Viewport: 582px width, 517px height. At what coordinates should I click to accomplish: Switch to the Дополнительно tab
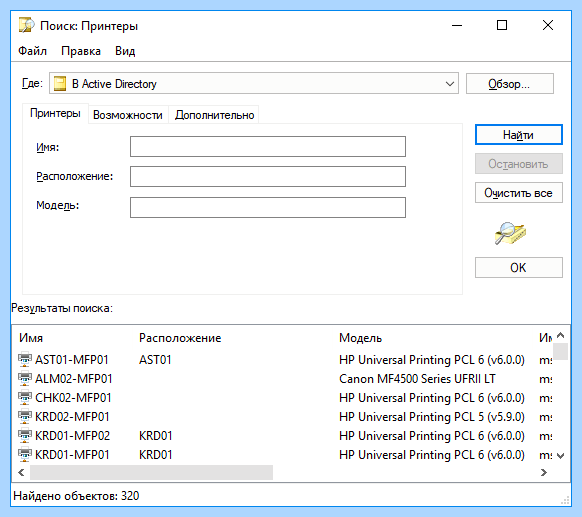pyautogui.click(x=215, y=115)
